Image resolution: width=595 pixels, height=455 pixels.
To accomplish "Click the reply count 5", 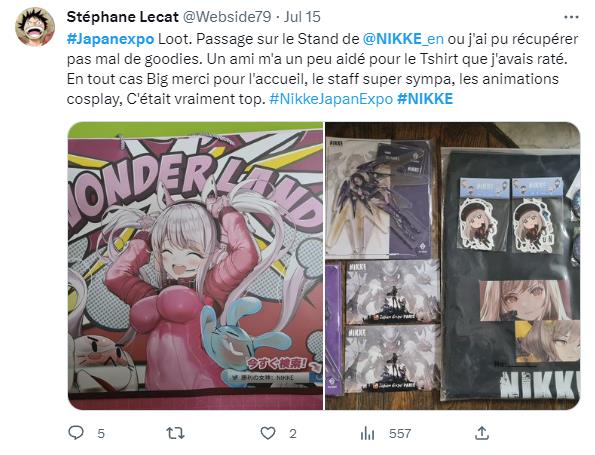I will pos(101,433).
